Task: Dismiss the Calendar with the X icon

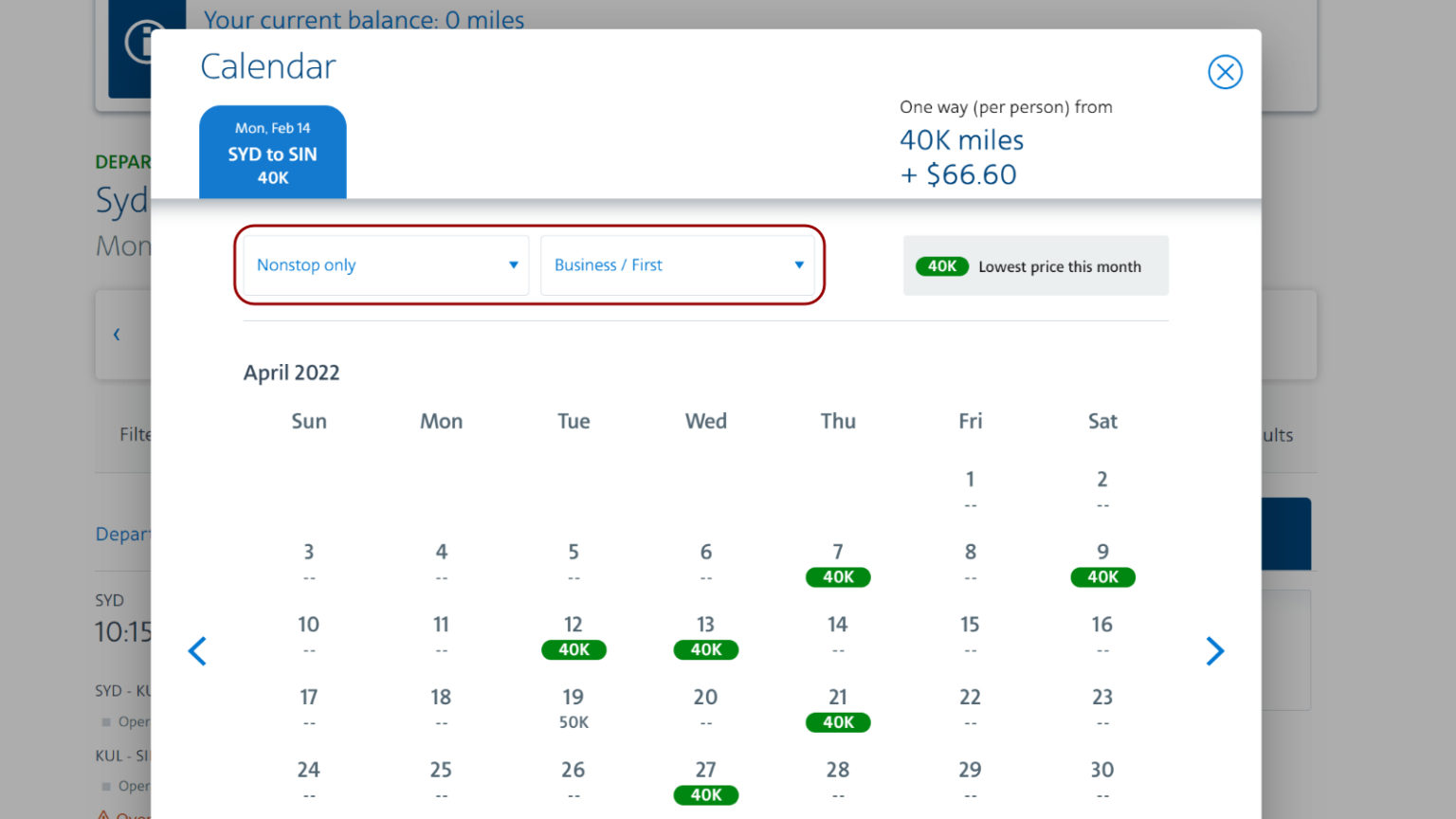Action: point(1225,72)
